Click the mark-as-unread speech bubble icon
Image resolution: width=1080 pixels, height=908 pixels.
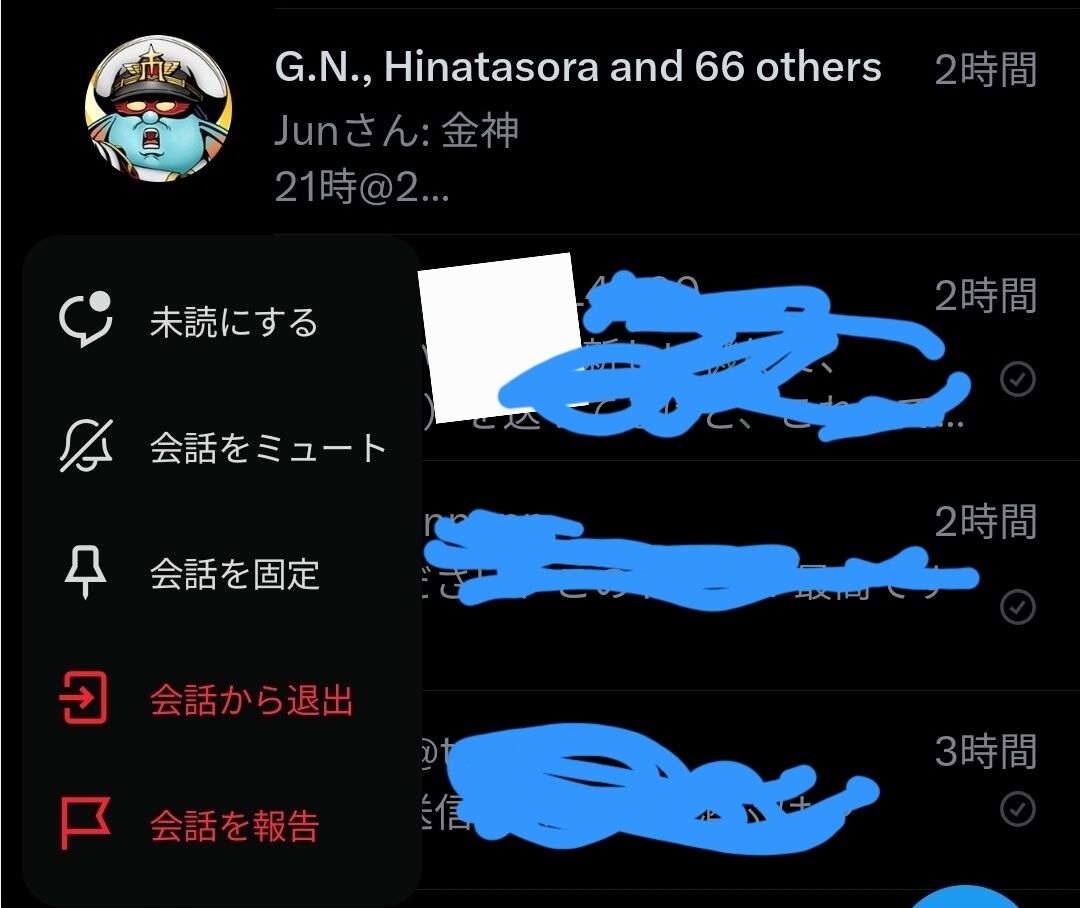[85, 320]
